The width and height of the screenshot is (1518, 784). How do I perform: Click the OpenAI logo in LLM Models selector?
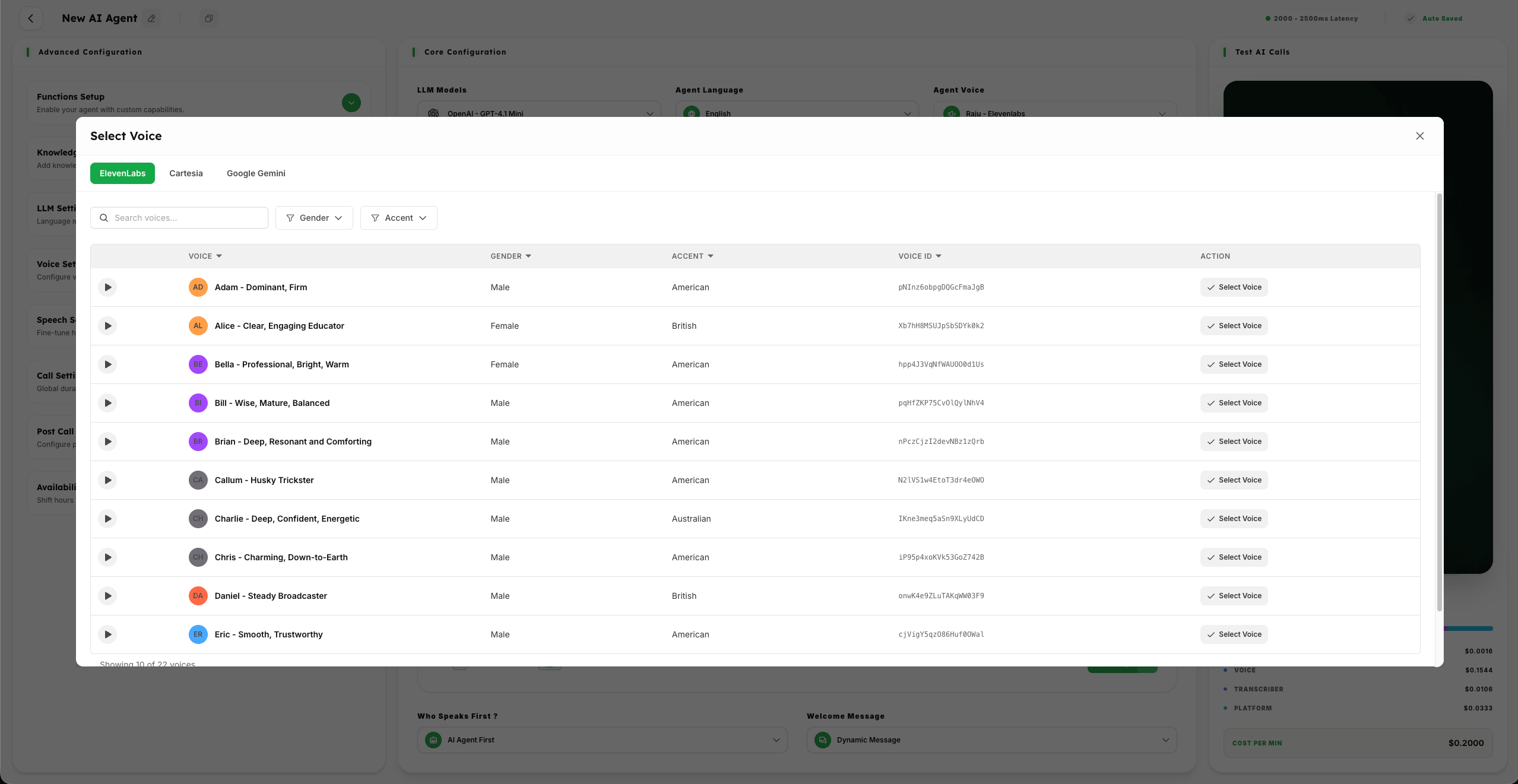click(x=433, y=113)
